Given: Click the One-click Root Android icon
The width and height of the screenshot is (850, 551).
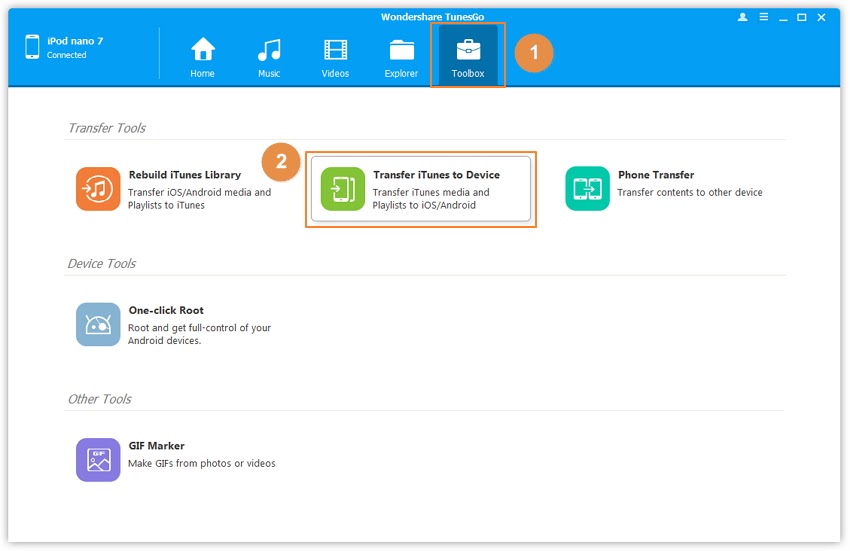Looking at the screenshot, I should [98, 324].
